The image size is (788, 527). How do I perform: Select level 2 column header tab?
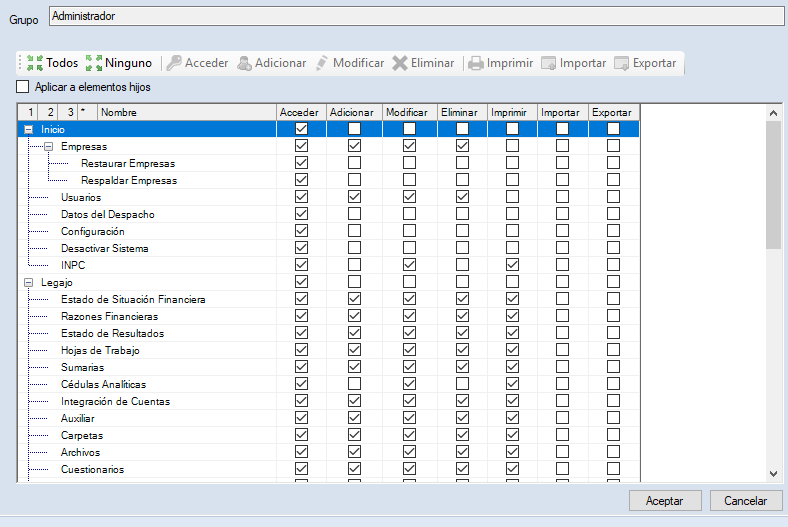(49, 112)
